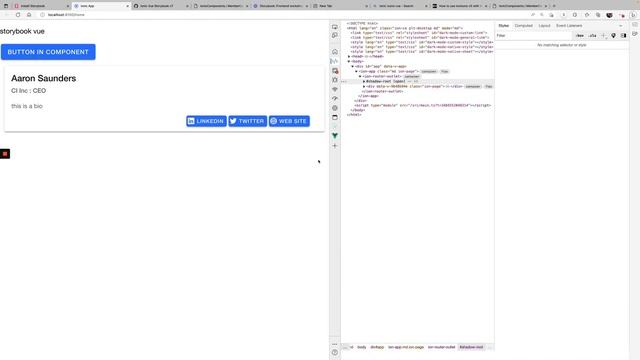
Task: Expand the div class ion-page node
Action: click(364, 87)
